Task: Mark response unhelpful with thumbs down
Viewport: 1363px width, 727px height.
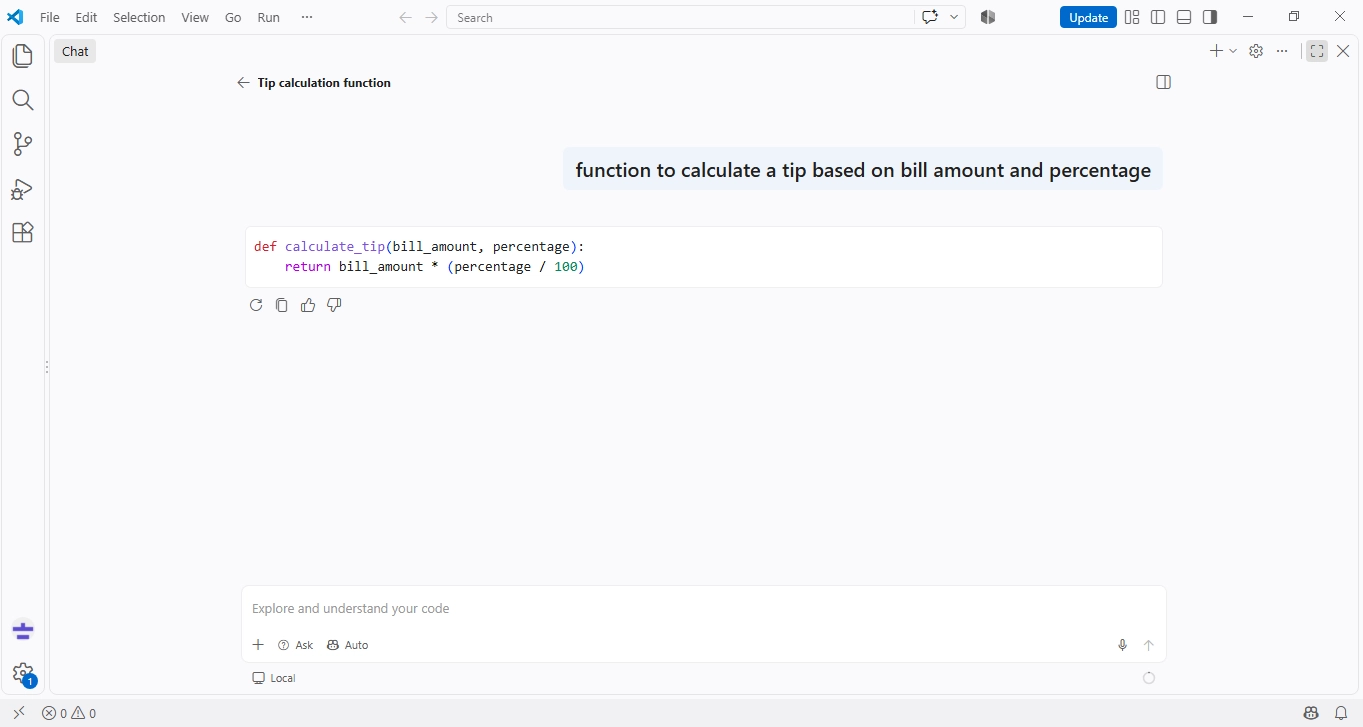Action: tap(334, 305)
